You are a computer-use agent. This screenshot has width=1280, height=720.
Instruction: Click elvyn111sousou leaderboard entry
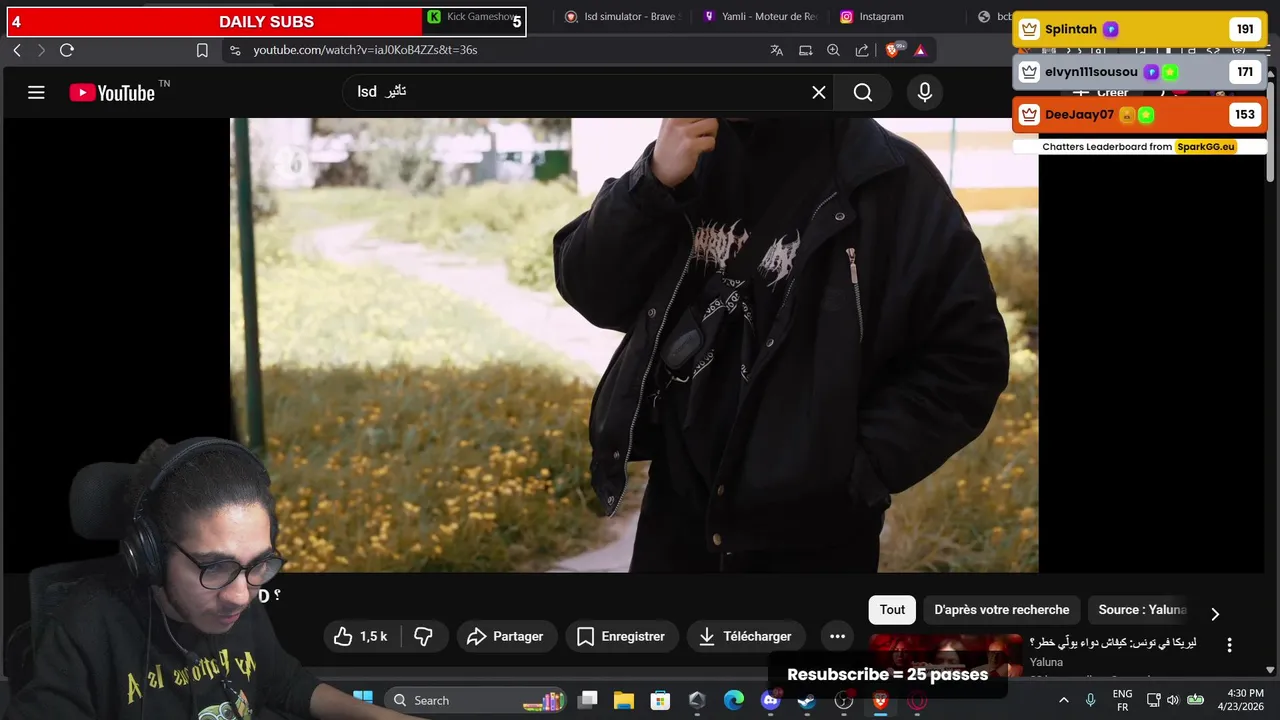[1140, 72]
